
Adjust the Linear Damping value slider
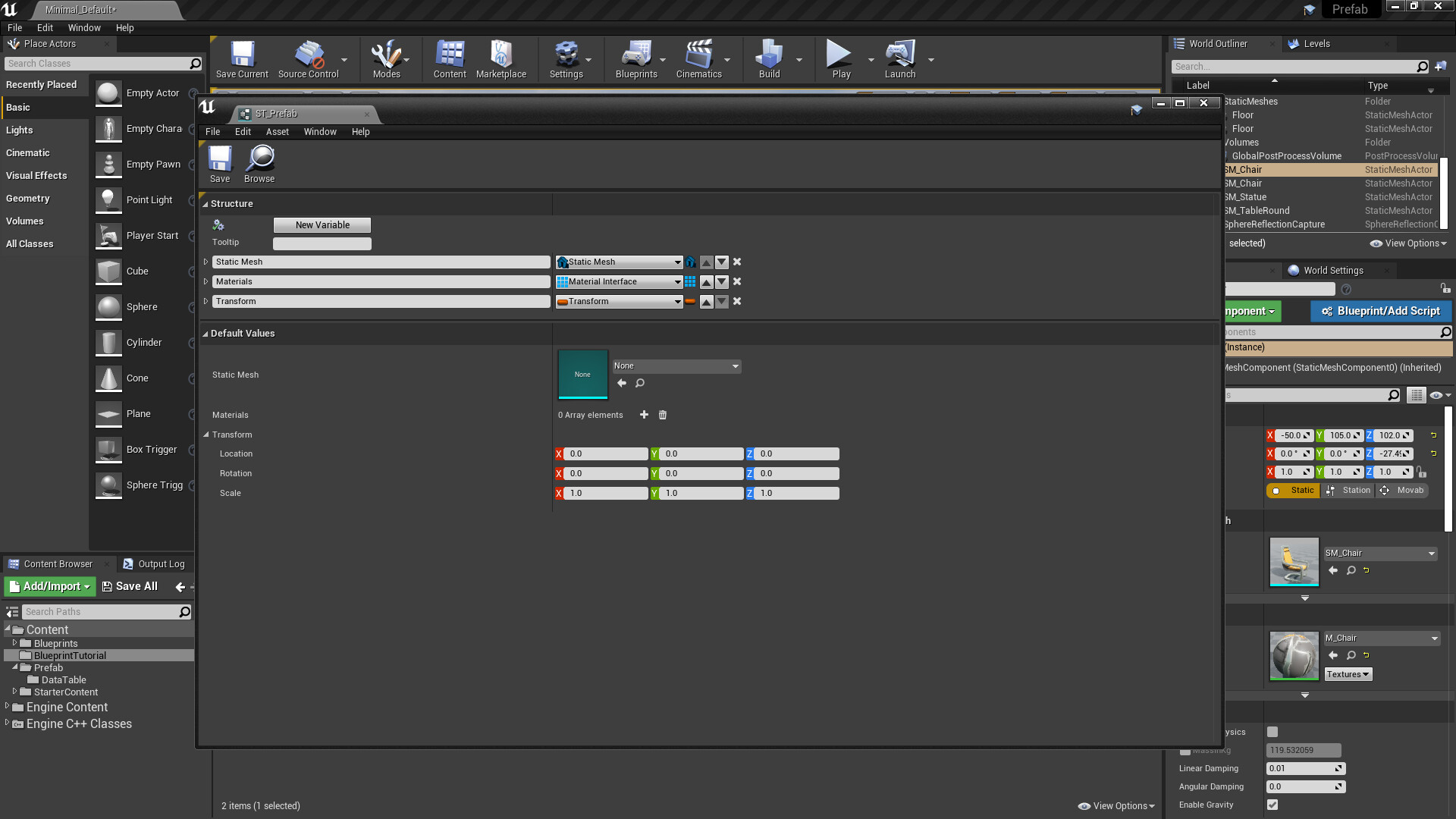(1305, 768)
